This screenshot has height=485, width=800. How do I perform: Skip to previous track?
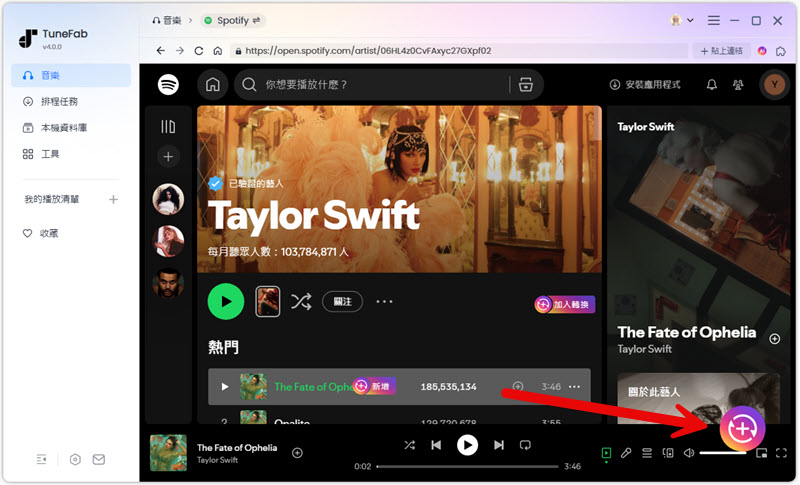436,445
